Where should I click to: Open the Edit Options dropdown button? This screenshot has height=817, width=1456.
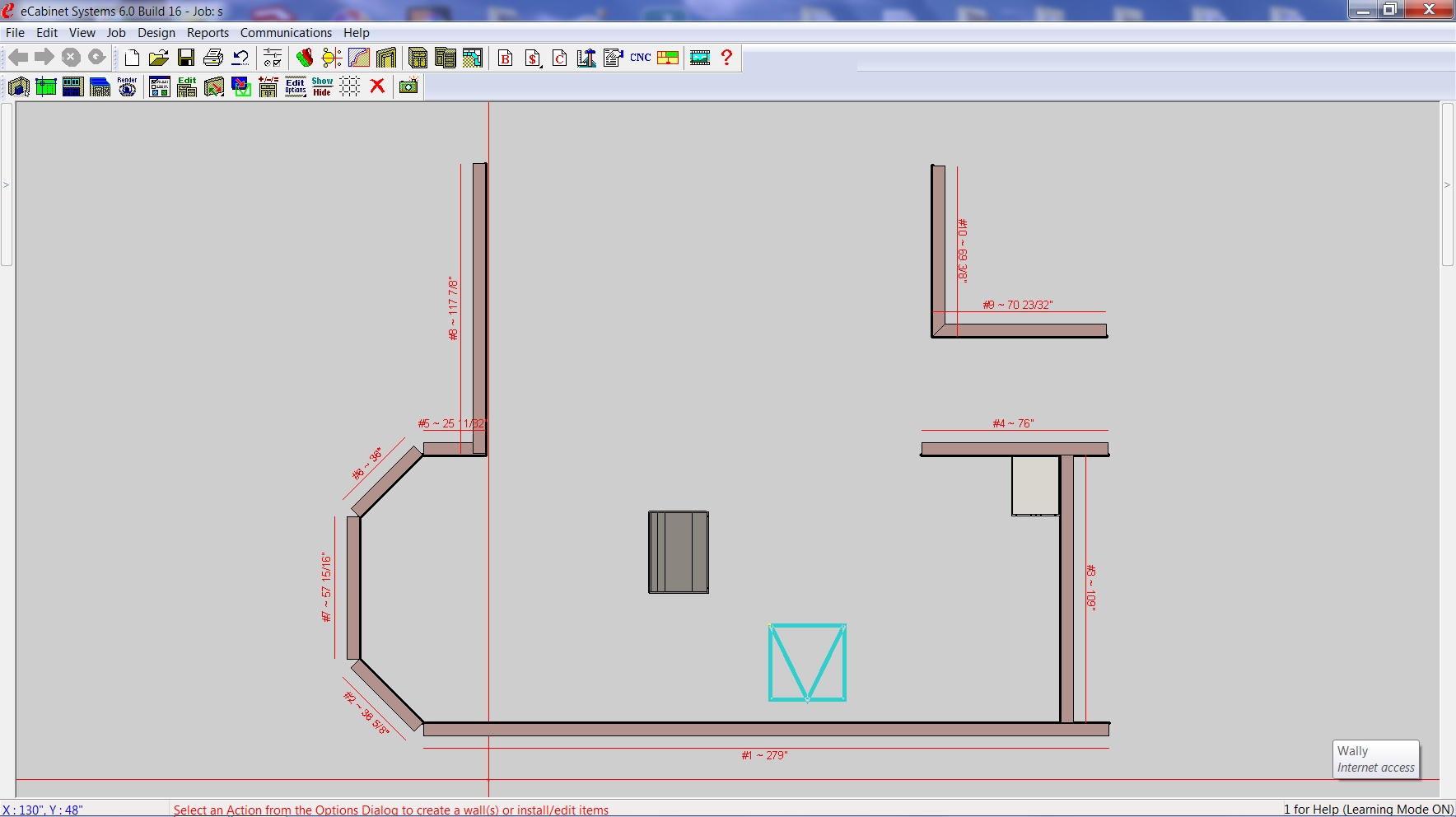296,86
